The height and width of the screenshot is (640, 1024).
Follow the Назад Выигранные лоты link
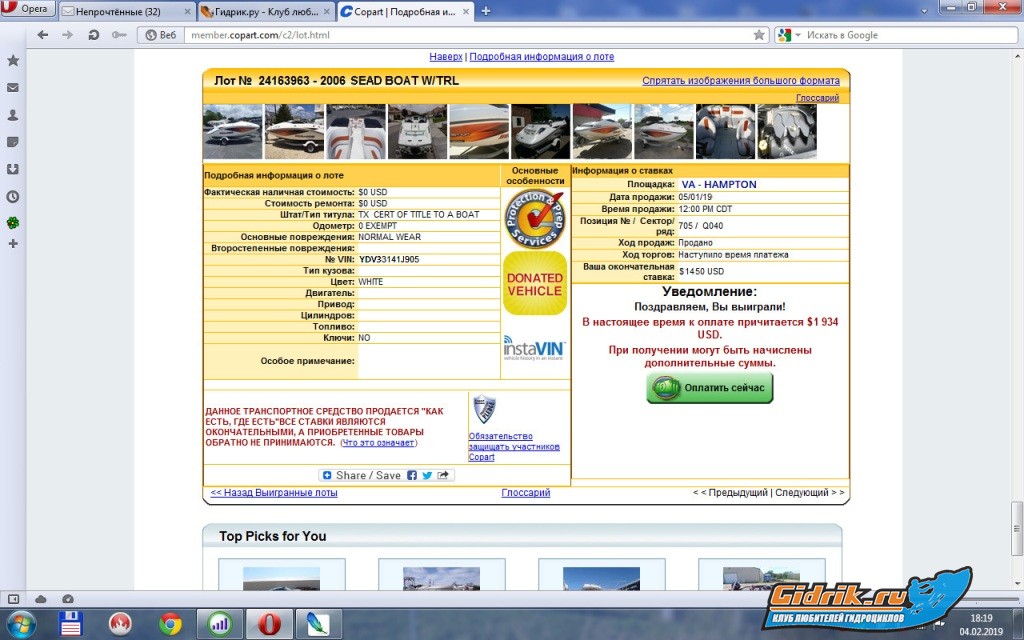274,493
